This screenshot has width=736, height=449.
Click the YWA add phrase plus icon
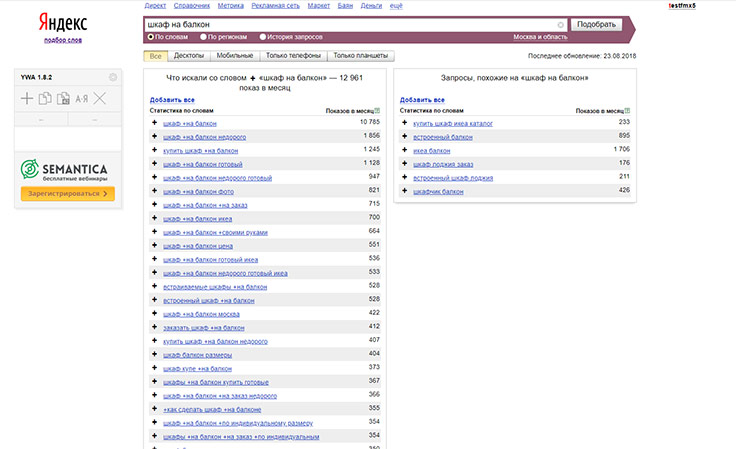[x=27, y=98]
